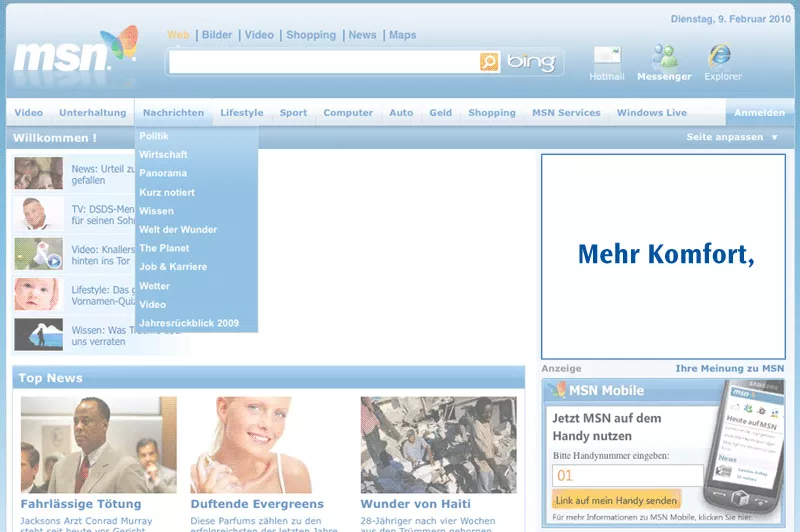
Task: Open the News: Urteil headline link
Action: 103,174
